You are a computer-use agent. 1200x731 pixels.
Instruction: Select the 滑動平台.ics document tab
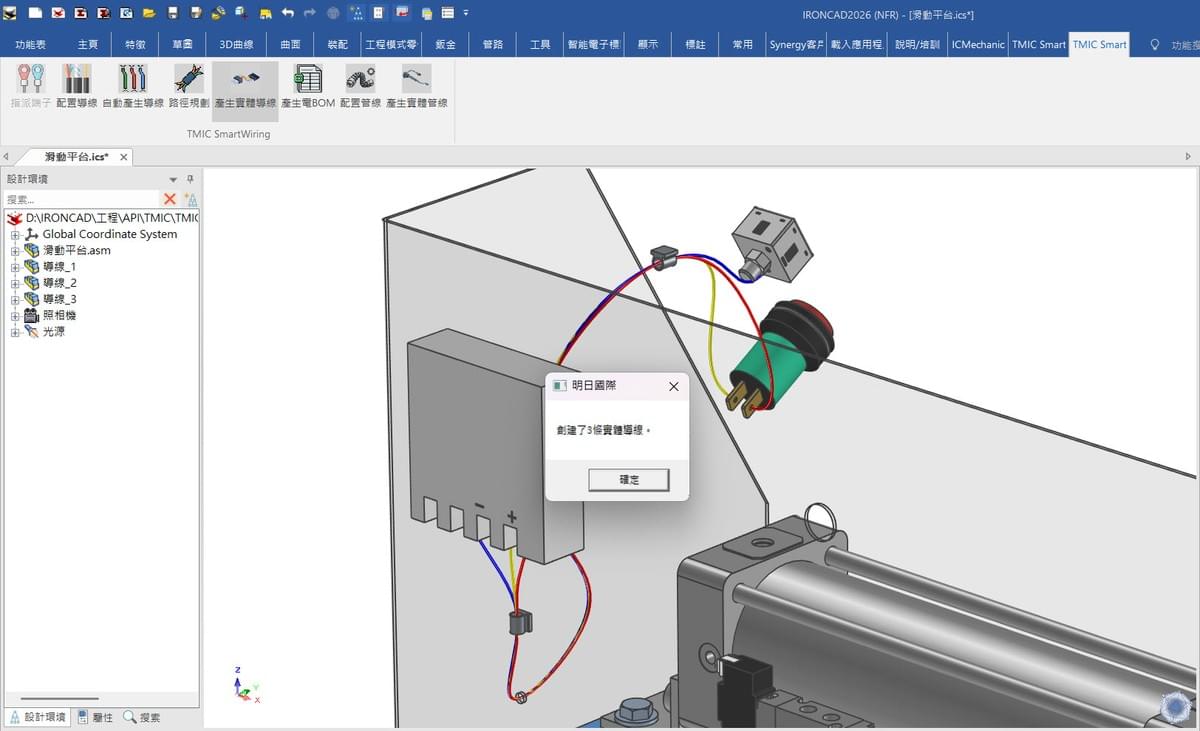(76, 157)
